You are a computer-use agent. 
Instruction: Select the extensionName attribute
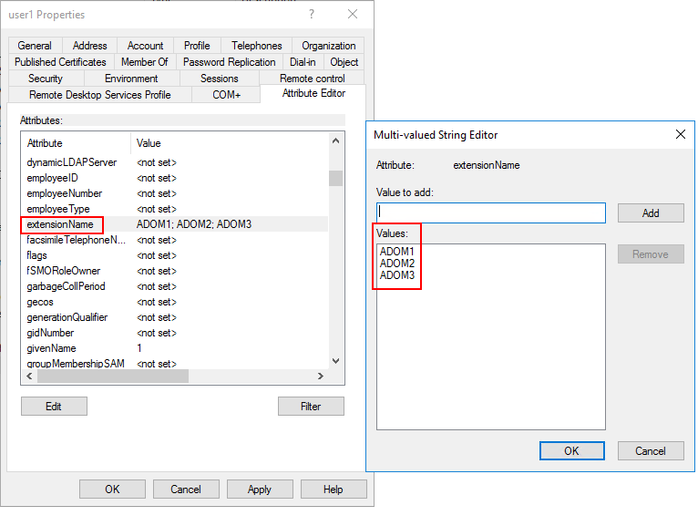click(x=174, y=224)
